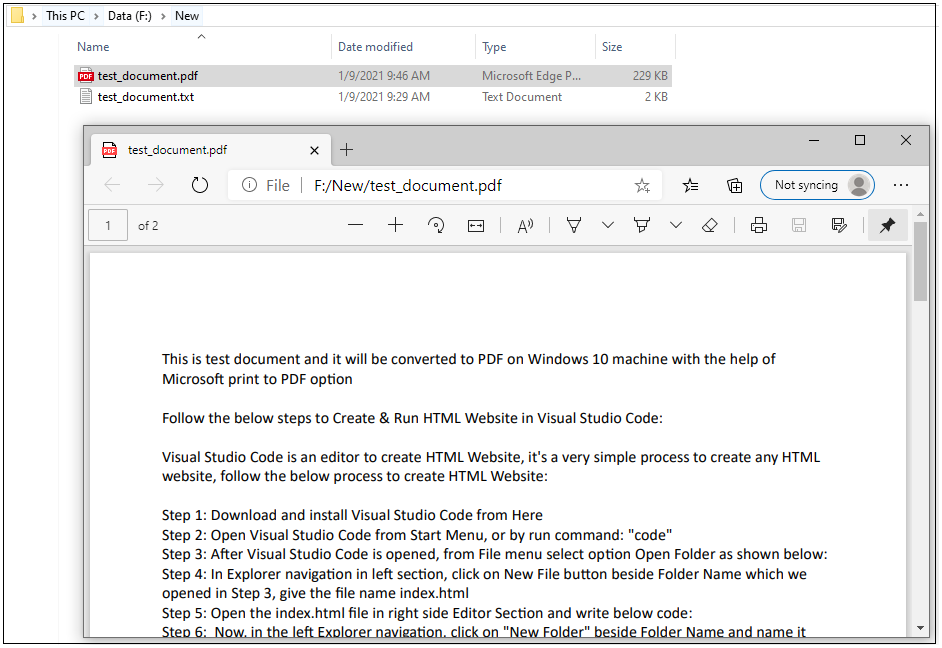Sort files by Name column header
942x648 pixels.
[x=93, y=47]
